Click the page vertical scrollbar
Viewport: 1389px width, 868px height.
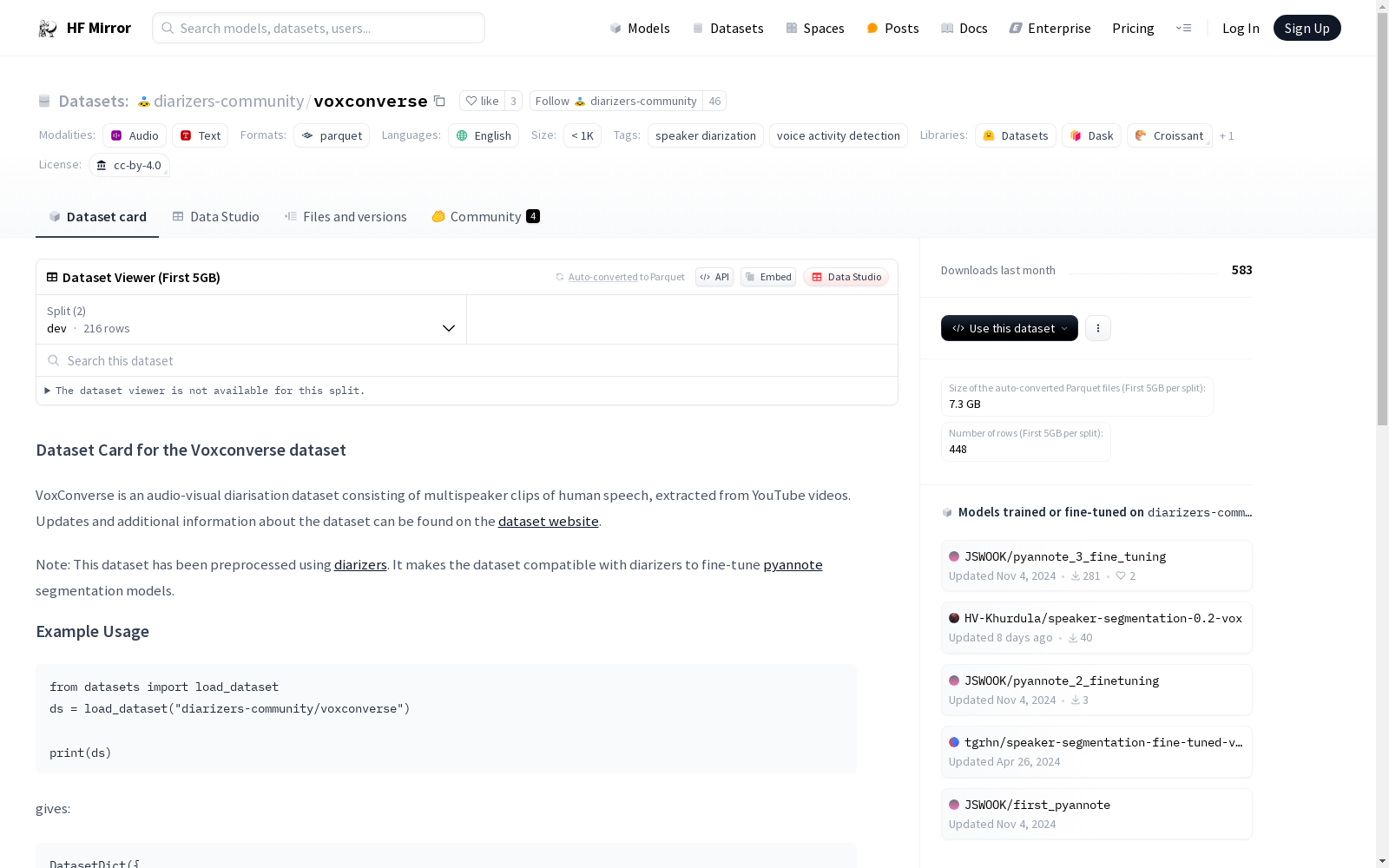(x=1382, y=217)
